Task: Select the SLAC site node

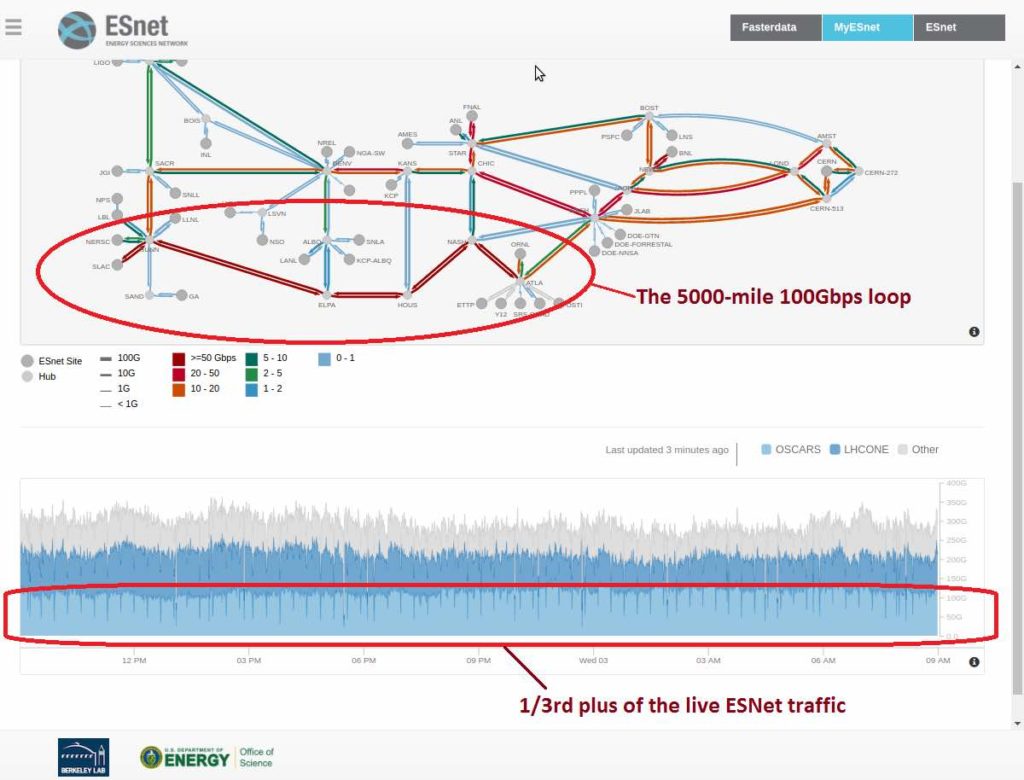Action: (x=117, y=265)
